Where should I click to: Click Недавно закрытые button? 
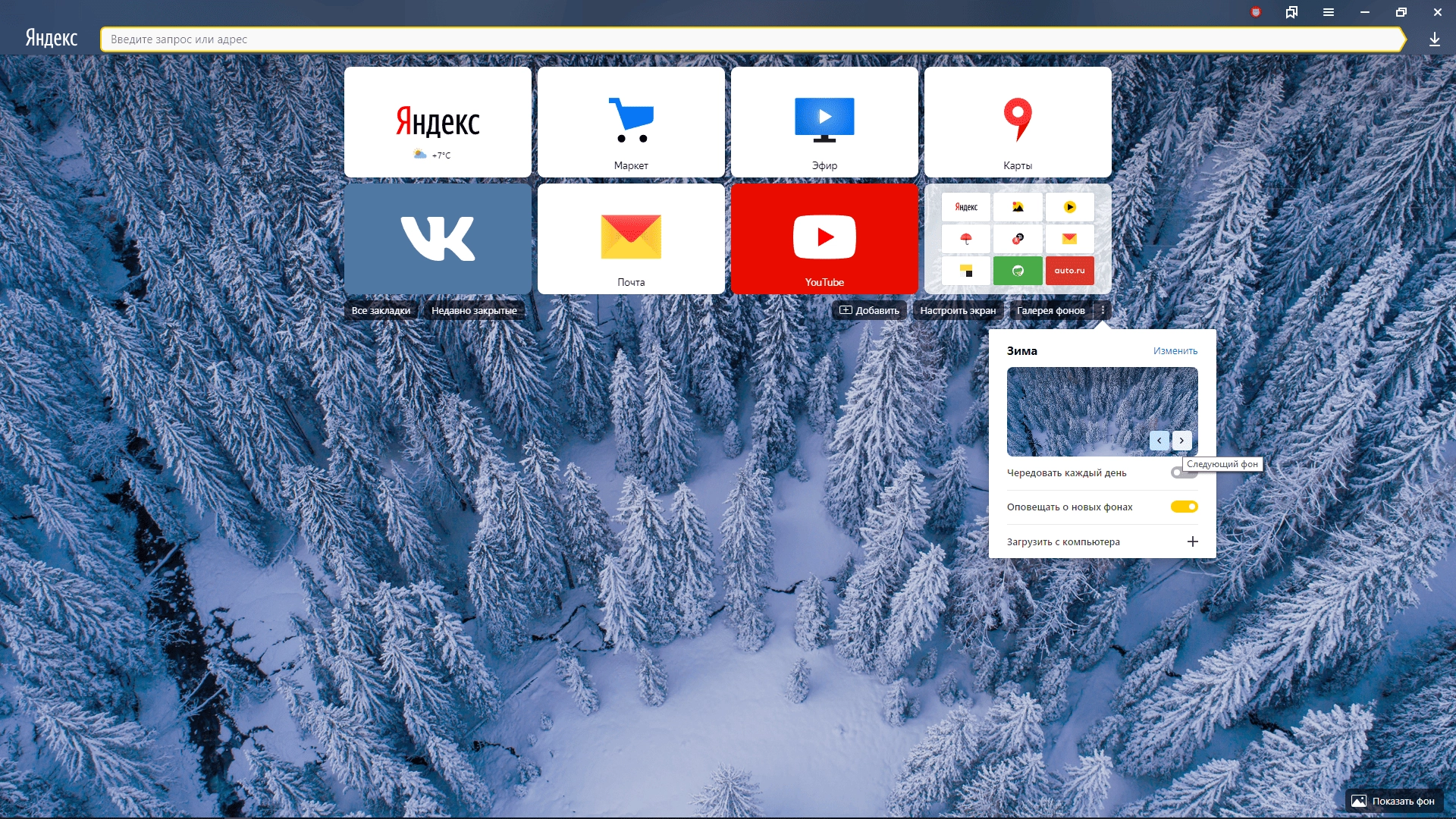pos(474,310)
